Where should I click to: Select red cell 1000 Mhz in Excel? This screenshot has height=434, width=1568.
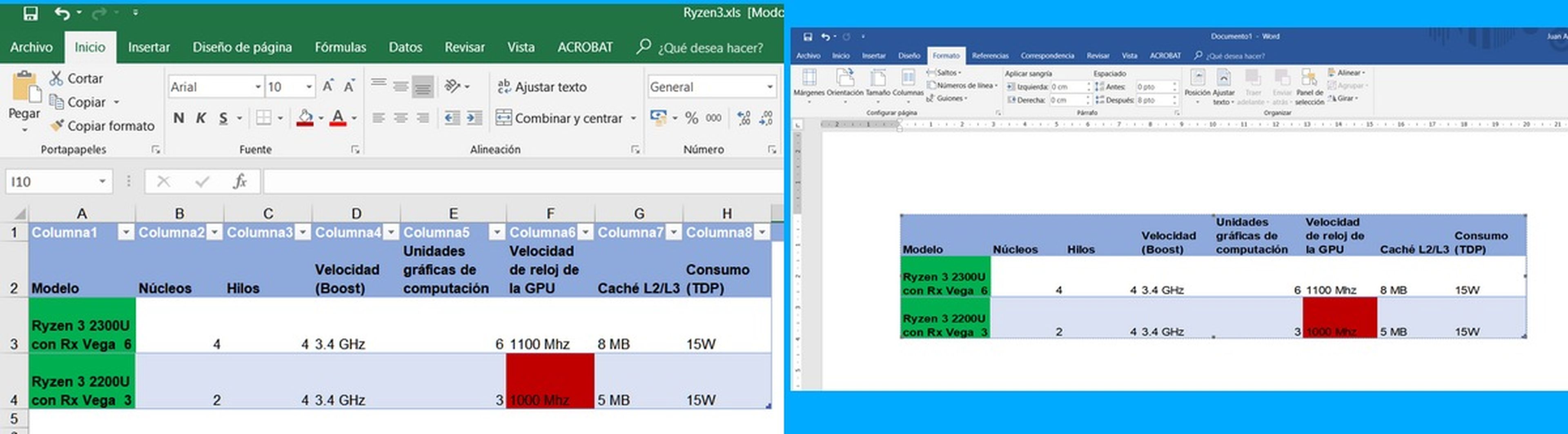(x=550, y=381)
